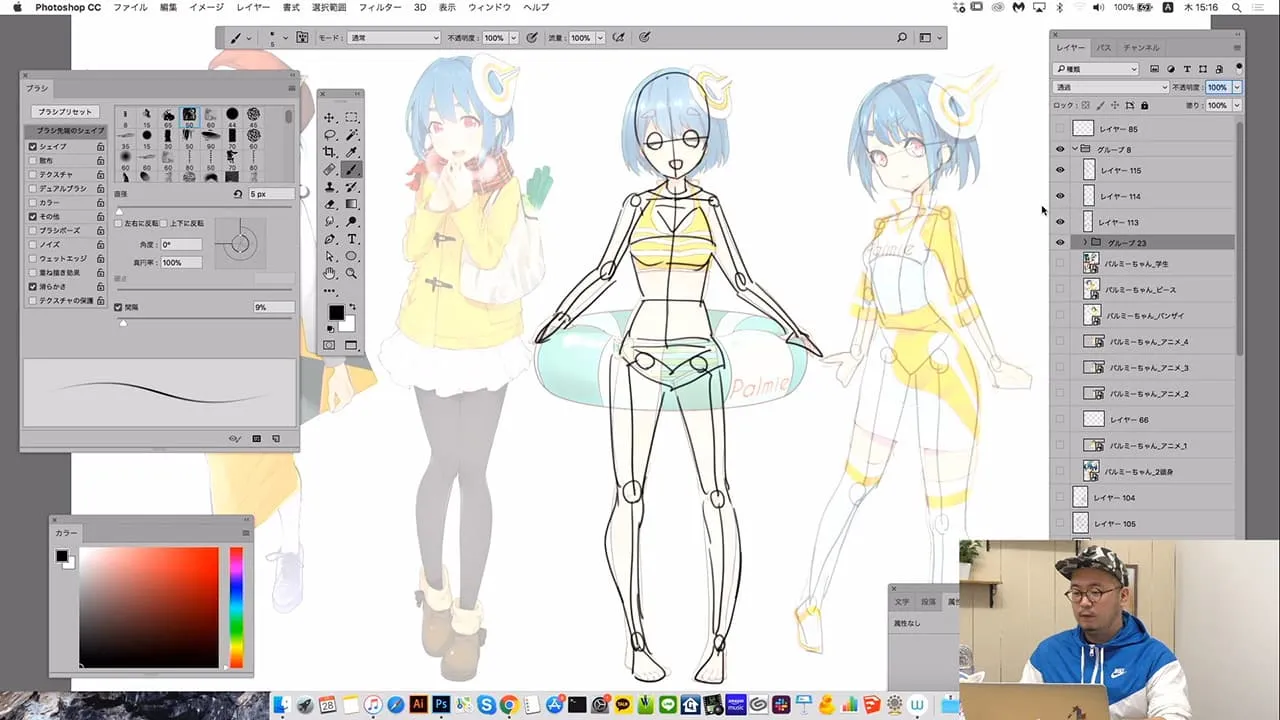
Task: Open the blend mode dropdown showing 通過
Action: 1110,87
